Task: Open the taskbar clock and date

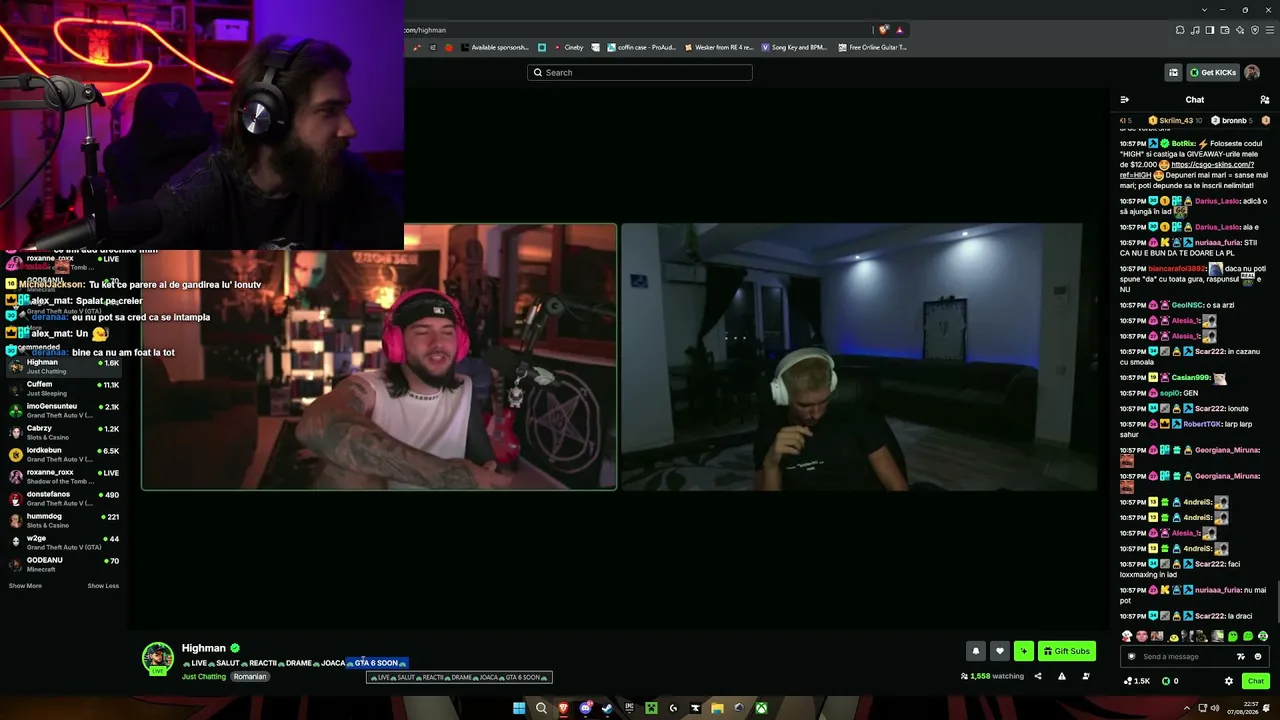Action: click(x=1241, y=708)
